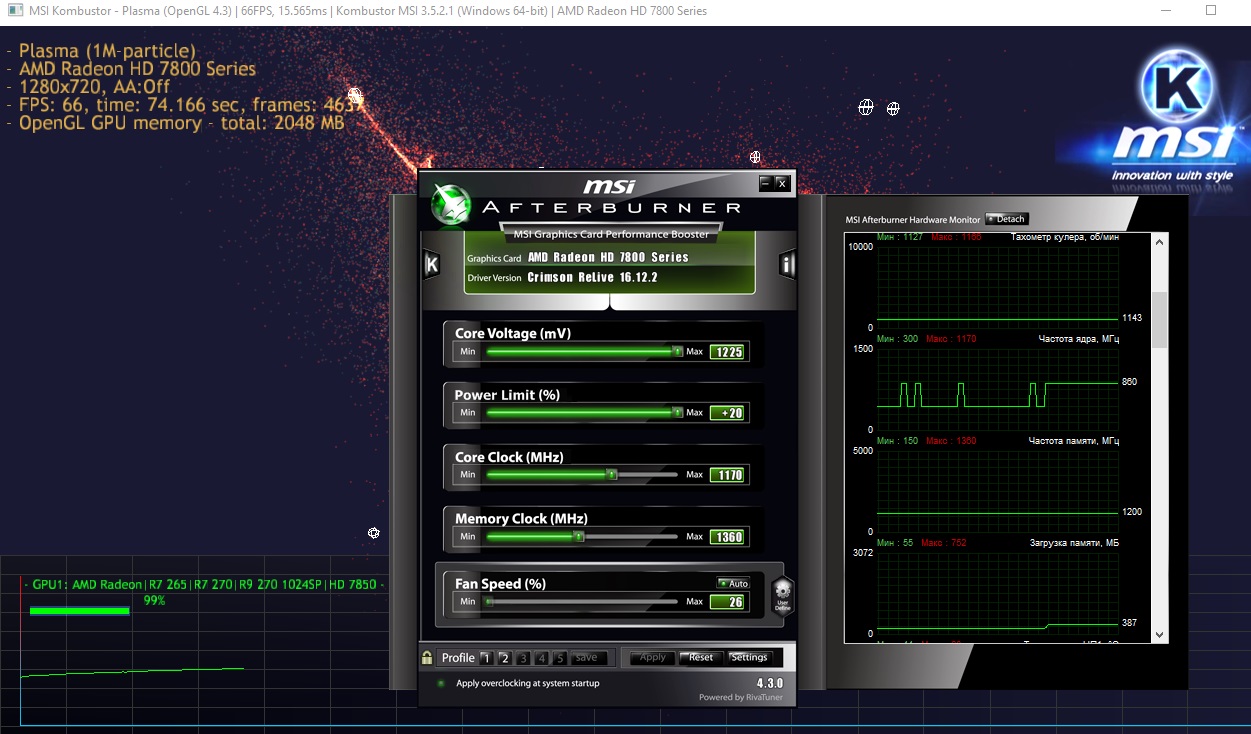Select profile slot 1
Image resolution: width=1251 pixels, height=734 pixels.
point(486,658)
